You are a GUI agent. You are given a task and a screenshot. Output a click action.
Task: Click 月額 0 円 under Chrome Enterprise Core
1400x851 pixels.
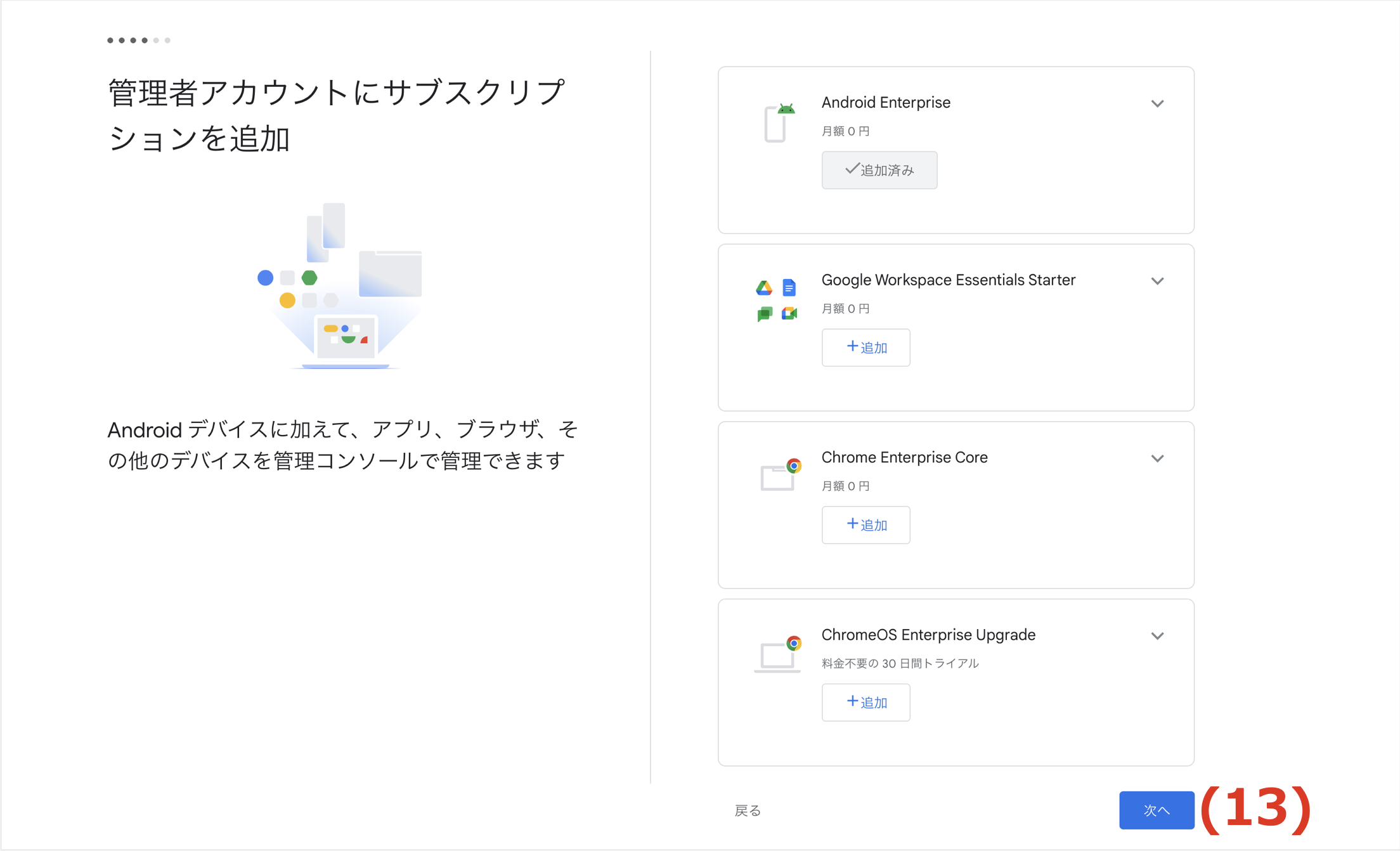coord(846,486)
